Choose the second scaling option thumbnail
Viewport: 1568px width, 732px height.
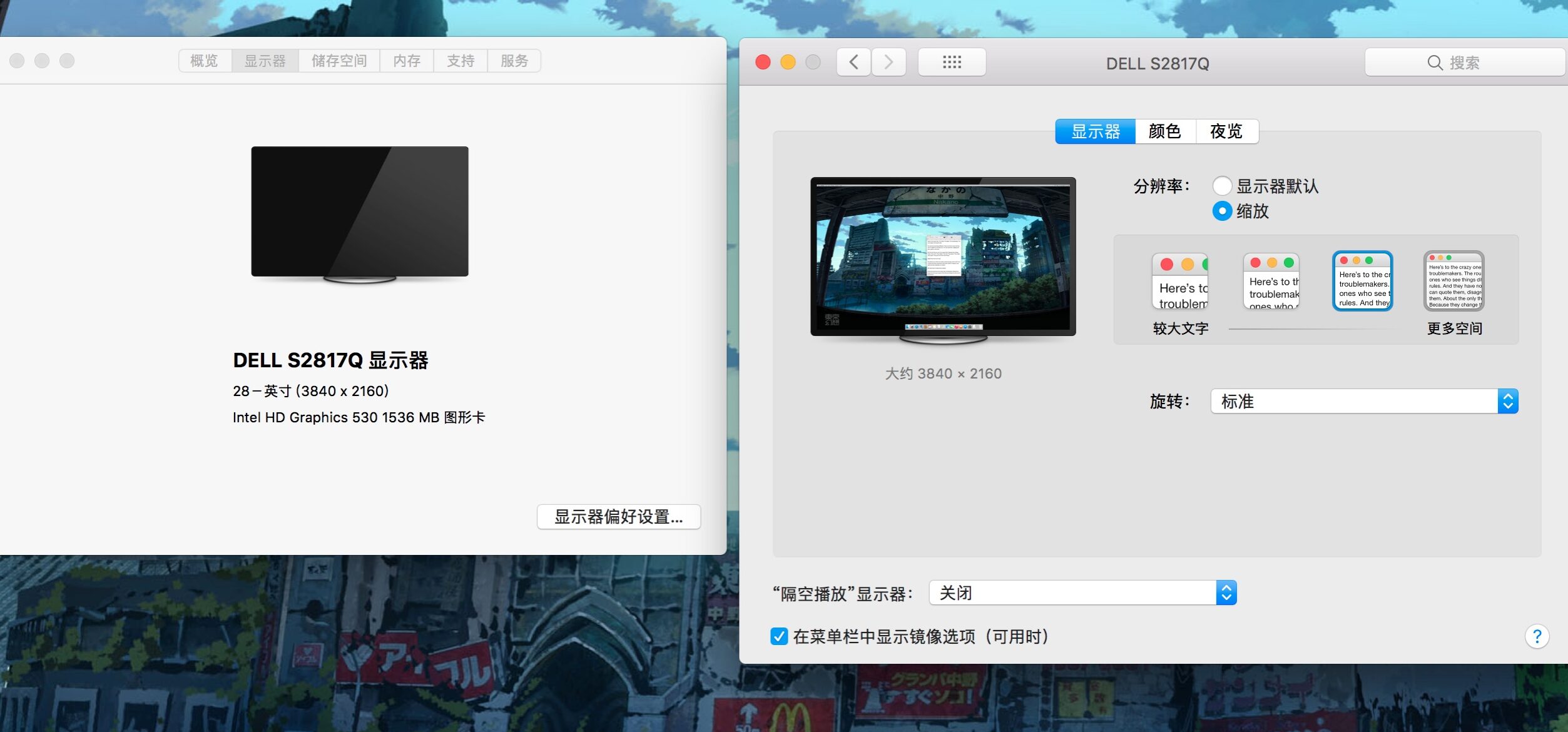click(1271, 281)
